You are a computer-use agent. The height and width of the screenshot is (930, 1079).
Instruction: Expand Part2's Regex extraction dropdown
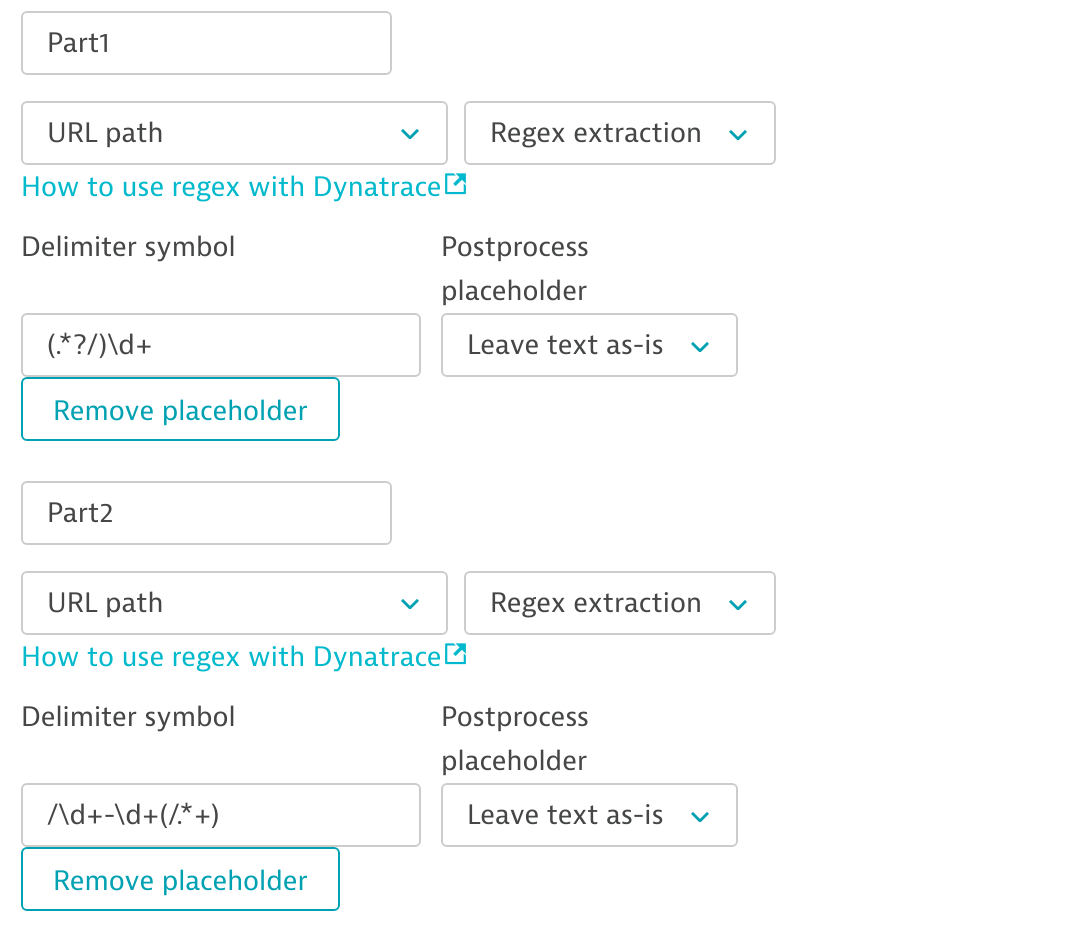point(619,603)
